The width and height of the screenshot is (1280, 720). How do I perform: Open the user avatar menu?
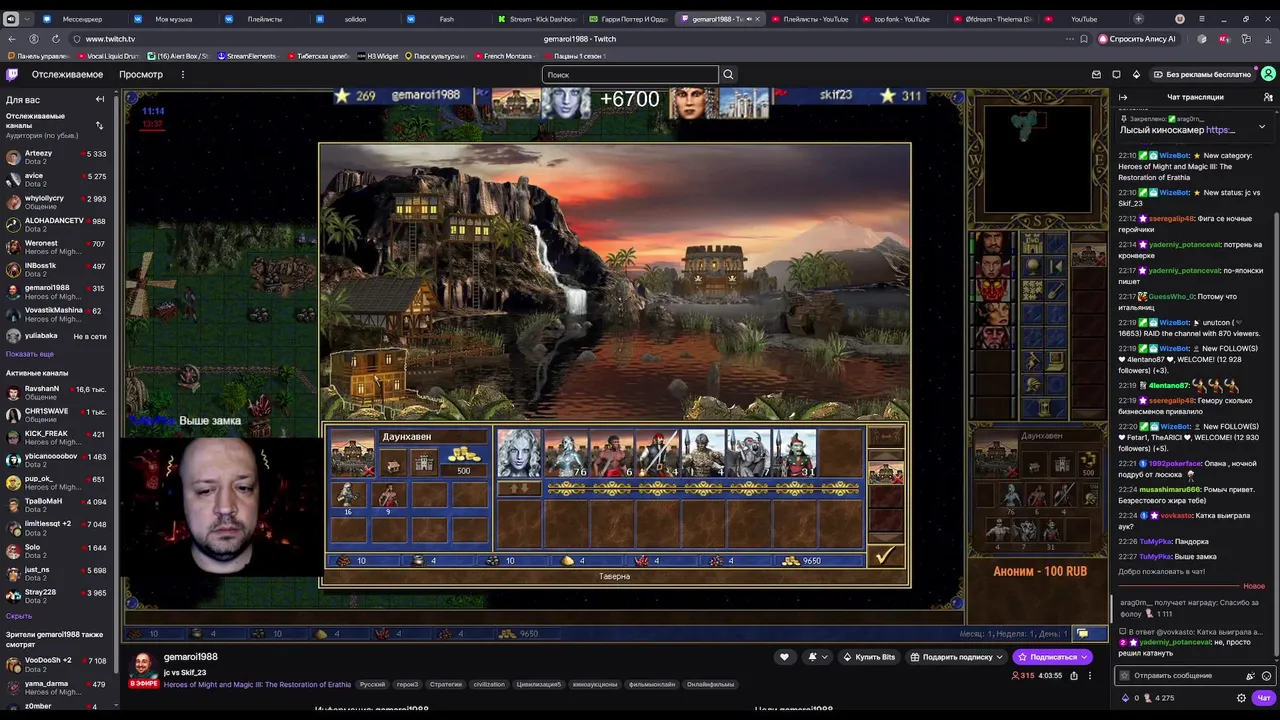pyautogui.click(x=1268, y=74)
